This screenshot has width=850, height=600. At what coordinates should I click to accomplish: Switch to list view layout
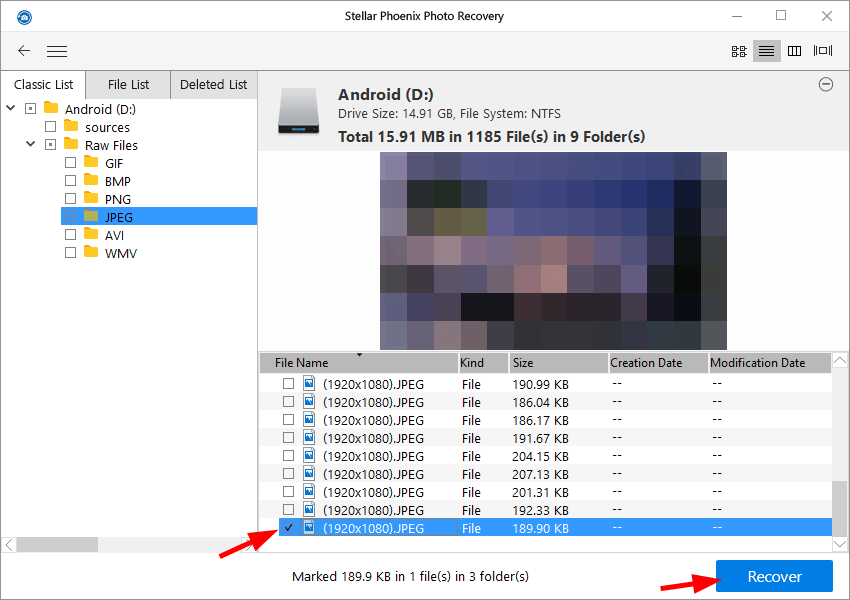(767, 51)
